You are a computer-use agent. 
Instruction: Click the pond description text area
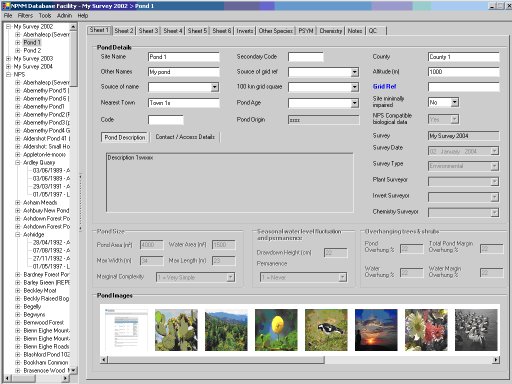click(x=230, y=182)
